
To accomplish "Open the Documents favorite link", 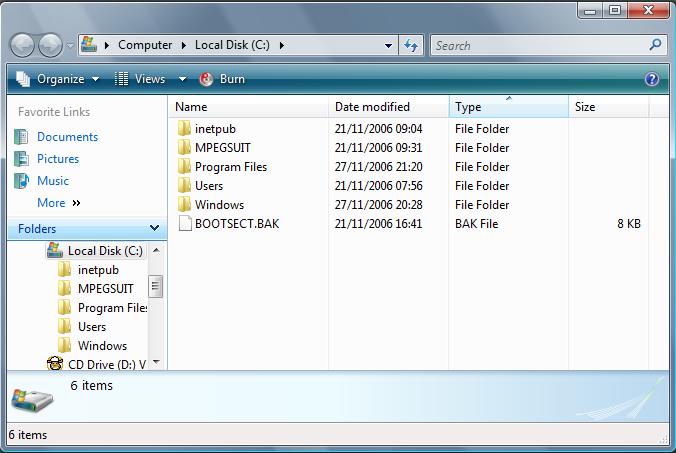I will click(x=67, y=137).
